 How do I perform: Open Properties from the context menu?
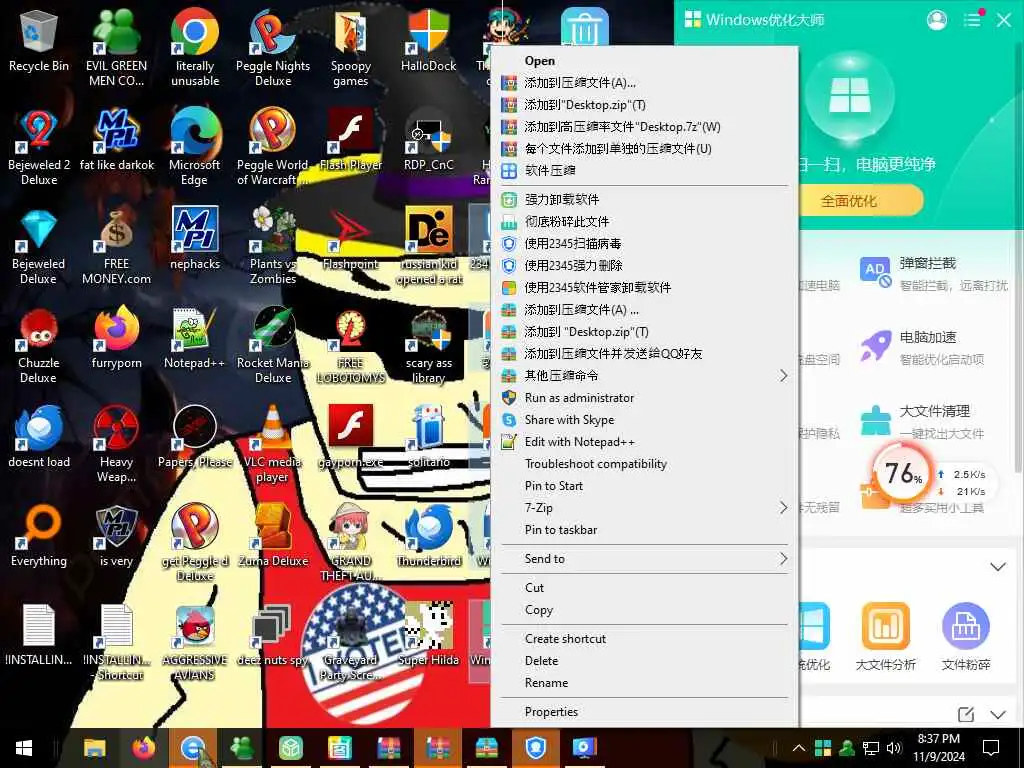click(645, 712)
